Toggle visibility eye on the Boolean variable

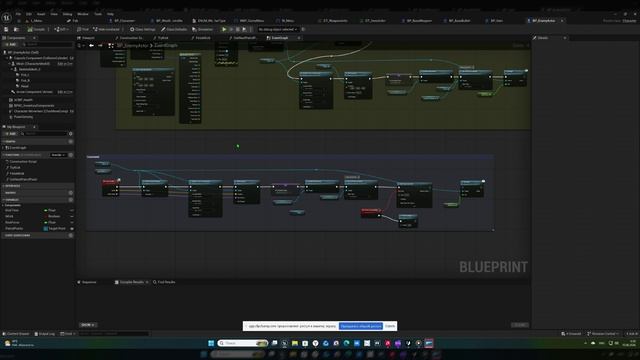click(72, 216)
